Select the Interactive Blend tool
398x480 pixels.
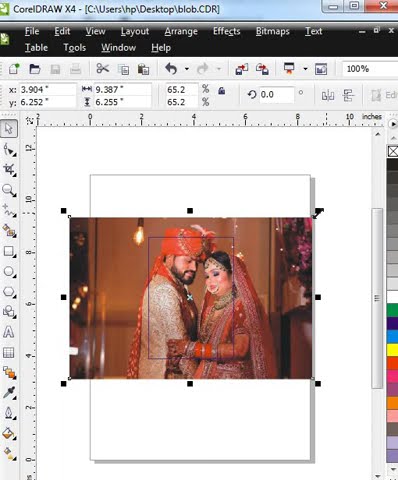pyautogui.click(x=9, y=373)
